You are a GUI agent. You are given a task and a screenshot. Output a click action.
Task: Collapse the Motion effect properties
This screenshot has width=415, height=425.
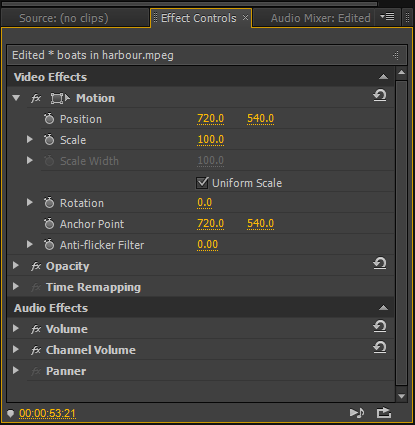[x=16, y=98]
